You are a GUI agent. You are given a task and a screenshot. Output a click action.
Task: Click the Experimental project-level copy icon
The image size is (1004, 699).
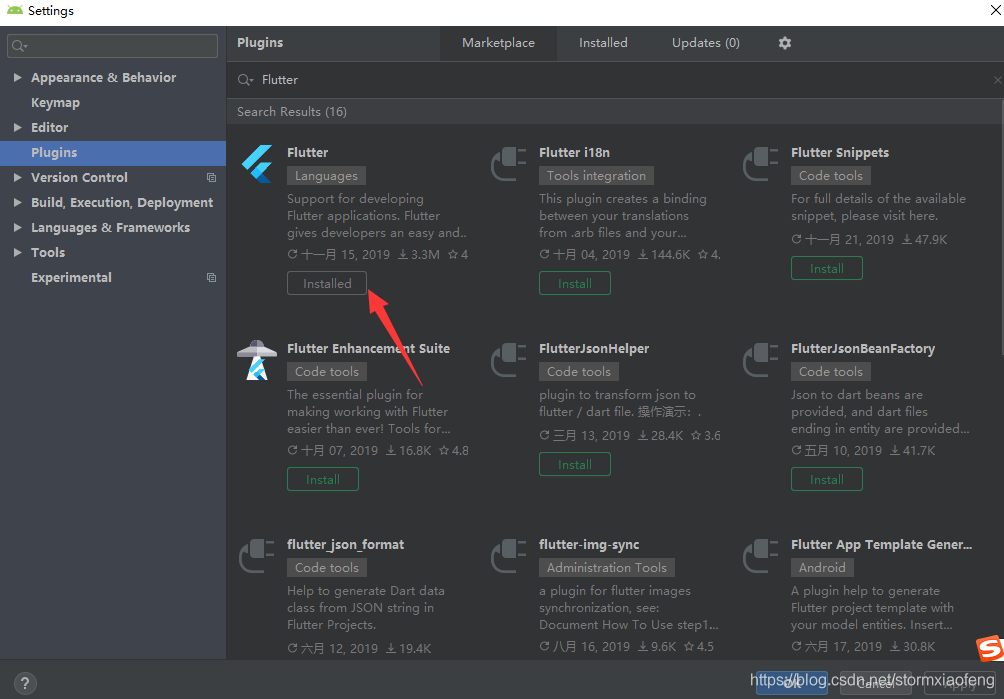[211, 277]
